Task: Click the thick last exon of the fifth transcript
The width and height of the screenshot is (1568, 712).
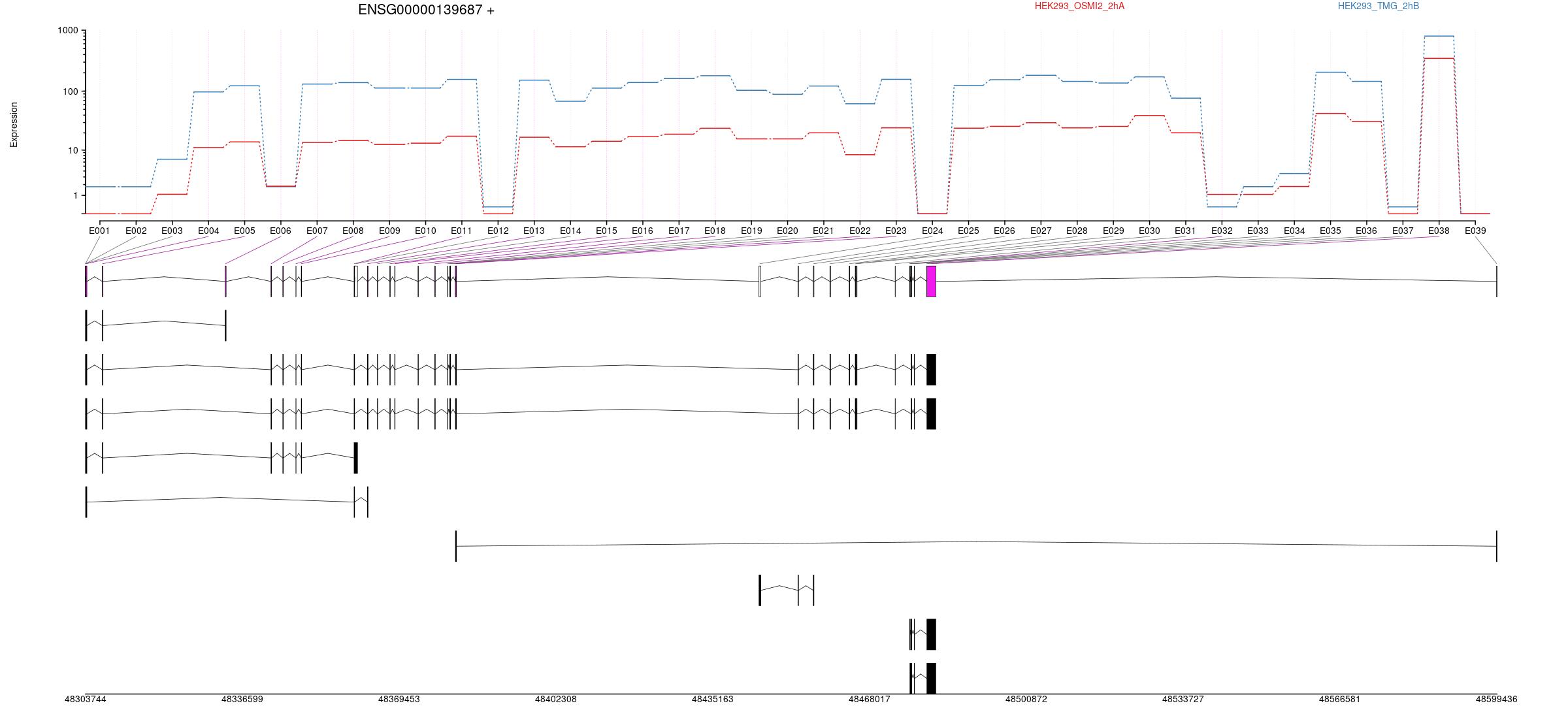Action: point(356,457)
